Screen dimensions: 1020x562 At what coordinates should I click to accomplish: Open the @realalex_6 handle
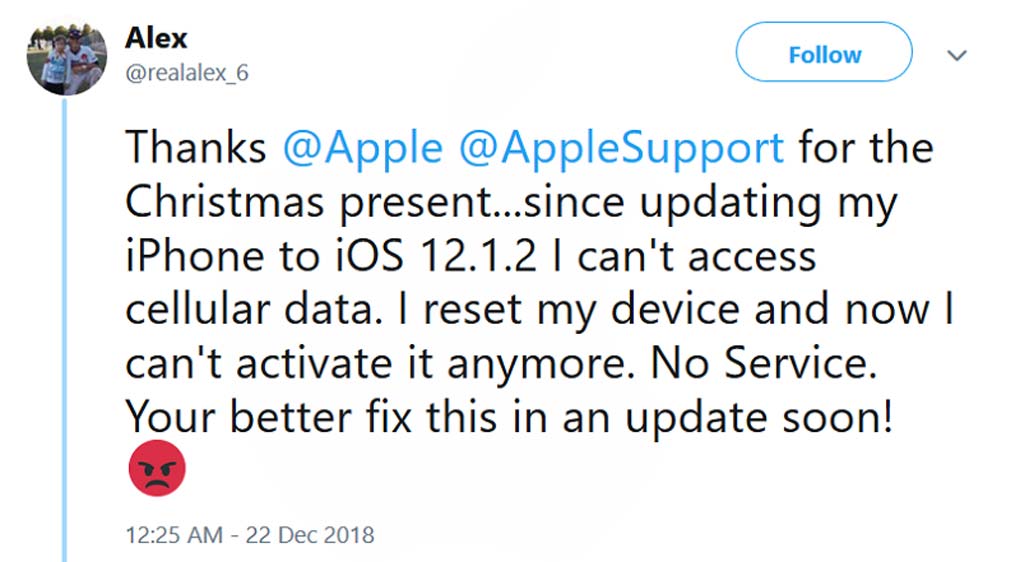click(x=186, y=73)
